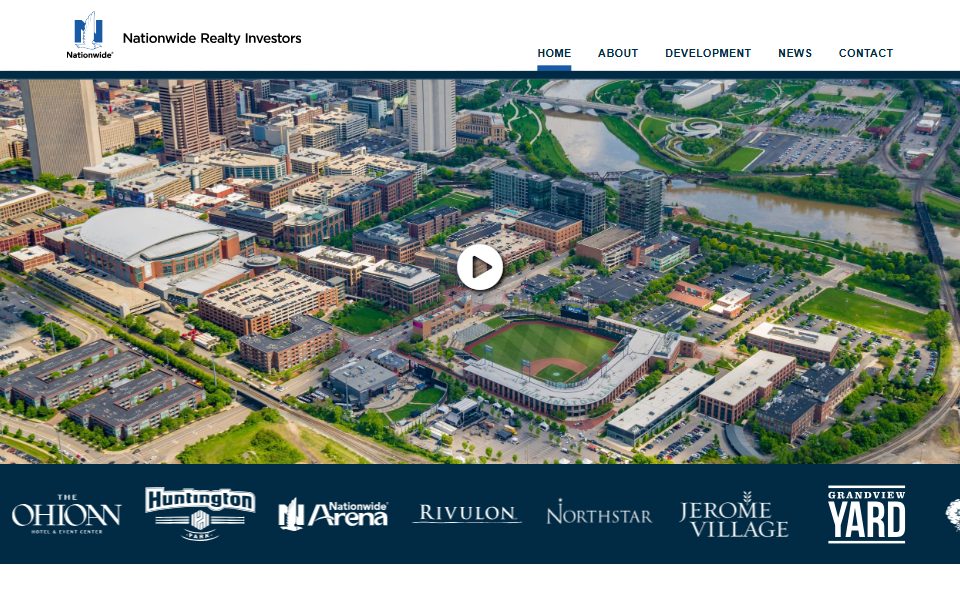Screen dimensions: 960x600
Task: Open the About menu item
Action: (x=618, y=53)
